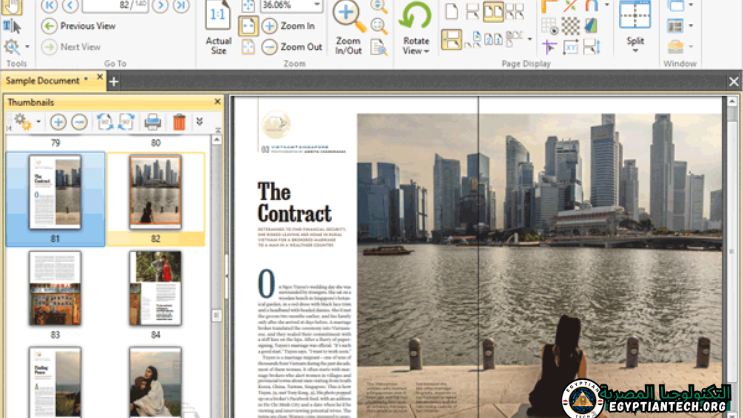743x418 pixels.
Task: Toggle the transparency grid display
Action: pos(570,26)
